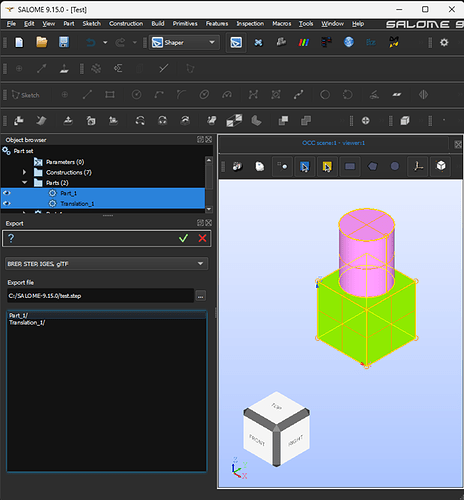
Task: Collapse the Parts (2) folder
Action: coord(24,183)
